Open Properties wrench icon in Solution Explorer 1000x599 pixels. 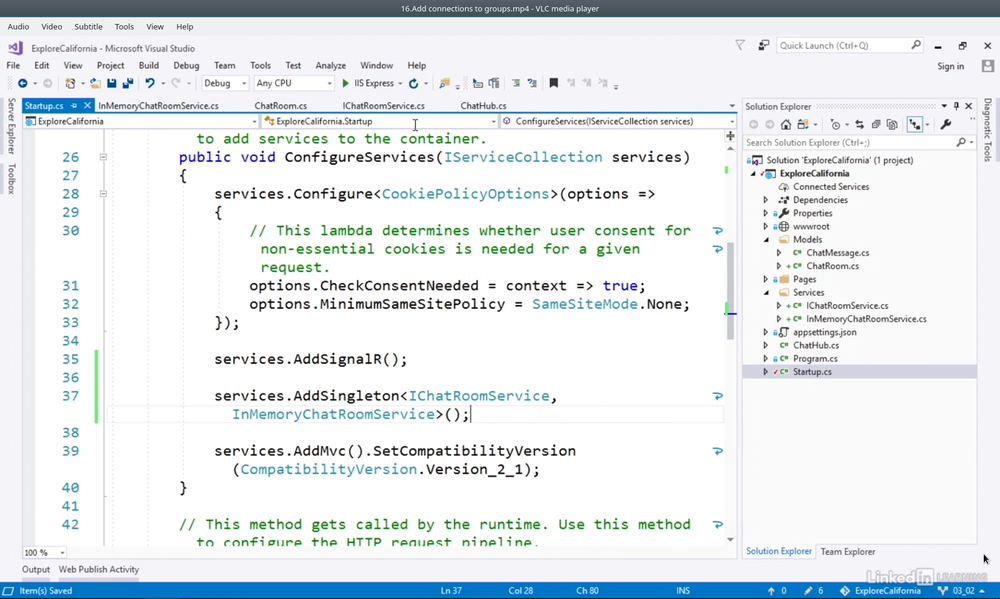click(x=946, y=125)
